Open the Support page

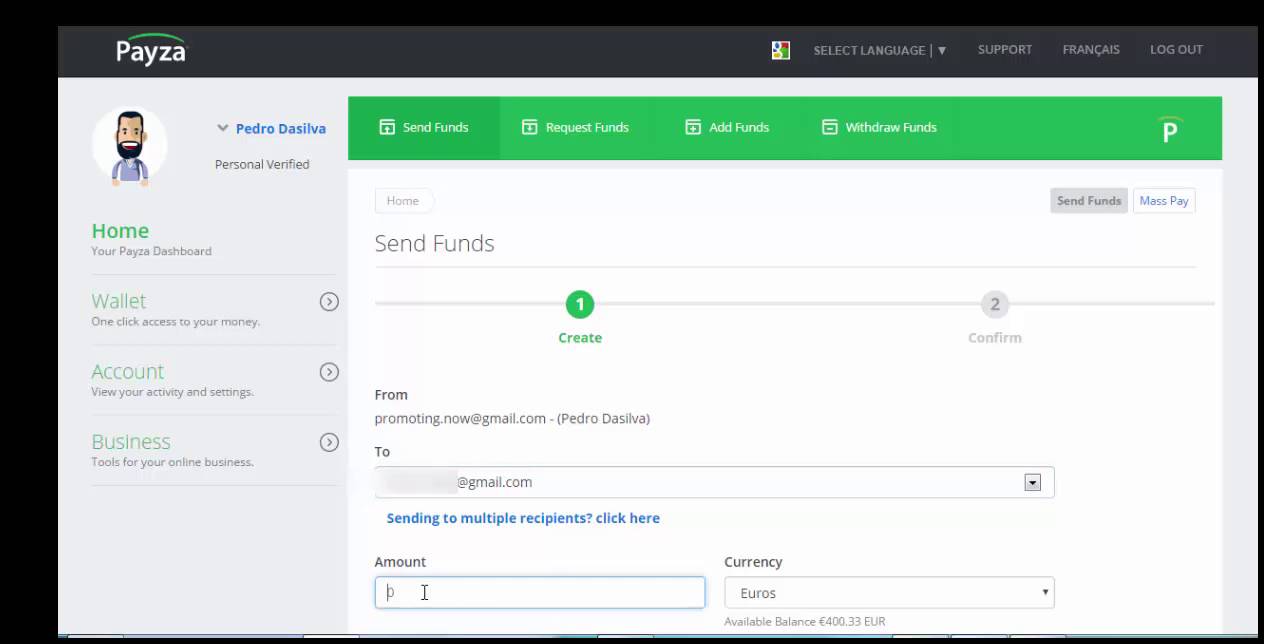[x=1005, y=49]
